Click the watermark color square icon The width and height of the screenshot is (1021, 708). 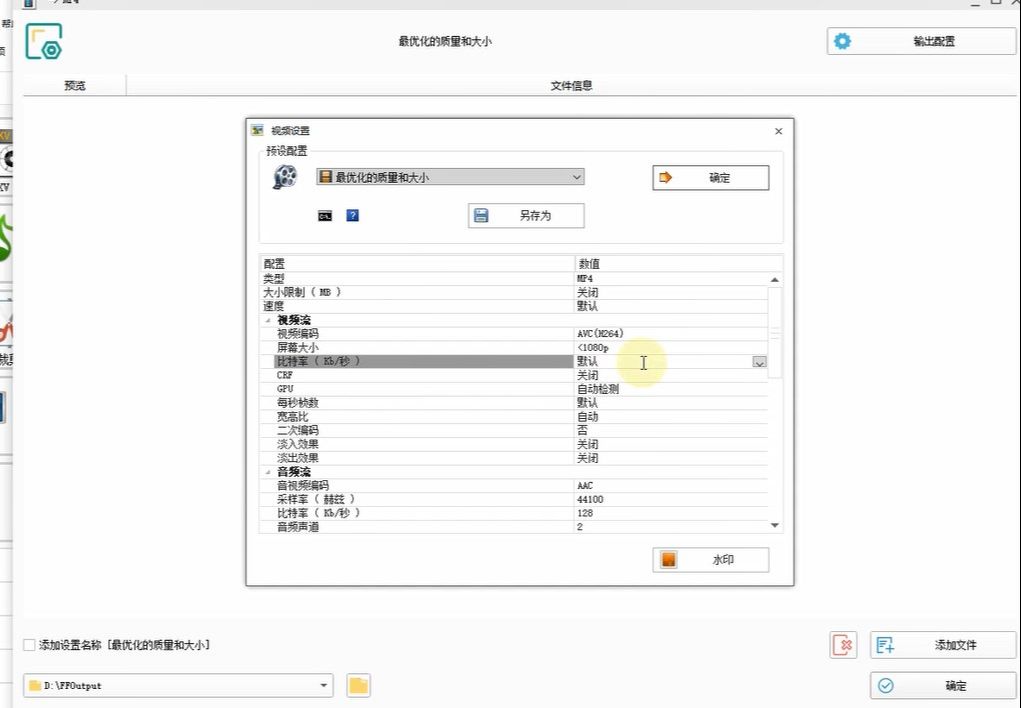pos(669,559)
